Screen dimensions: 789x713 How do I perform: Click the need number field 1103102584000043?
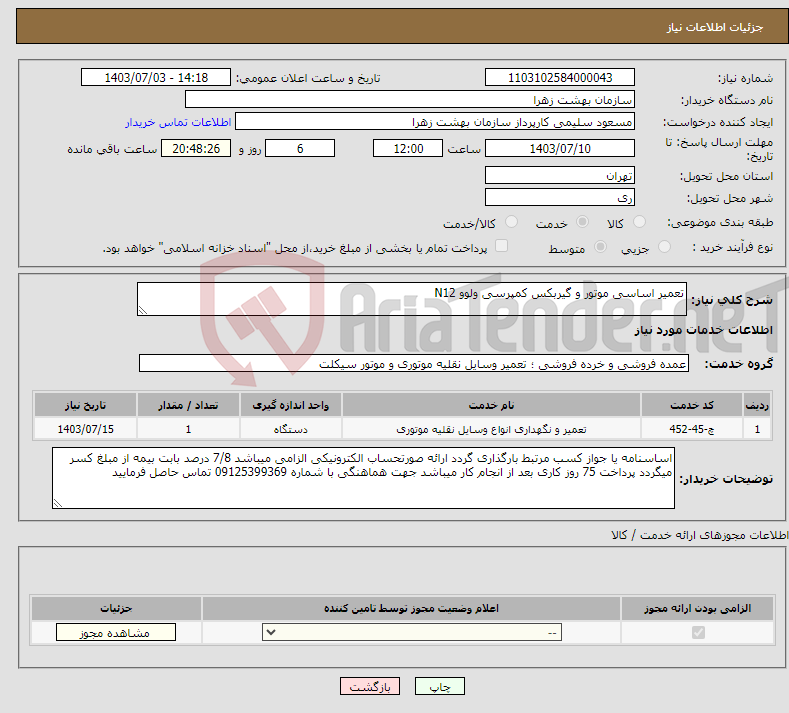pos(560,77)
